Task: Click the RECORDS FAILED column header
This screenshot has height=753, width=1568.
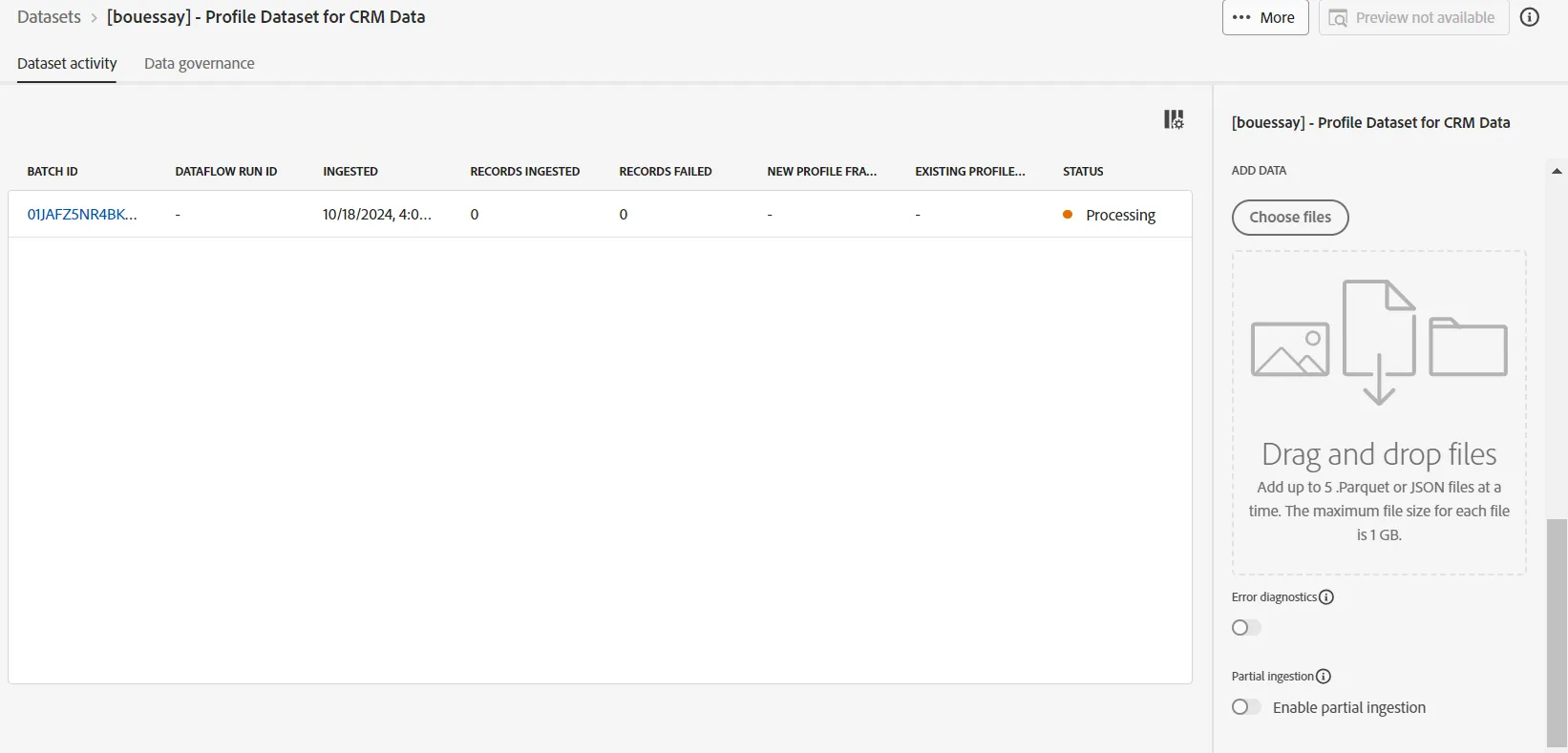Action: [x=666, y=172]
